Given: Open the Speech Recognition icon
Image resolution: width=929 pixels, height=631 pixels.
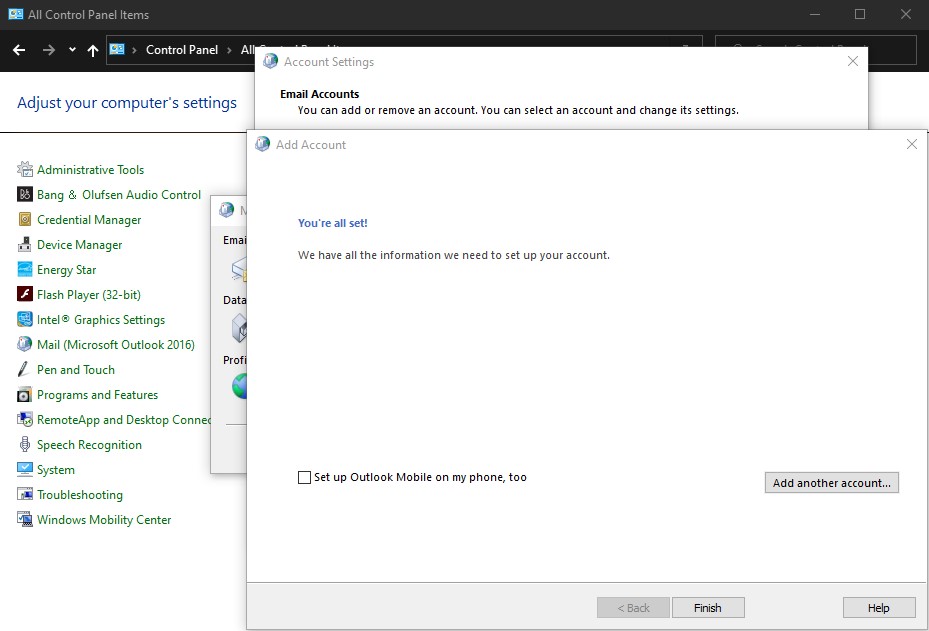Looking at the screenshot, I should point(25,444).
